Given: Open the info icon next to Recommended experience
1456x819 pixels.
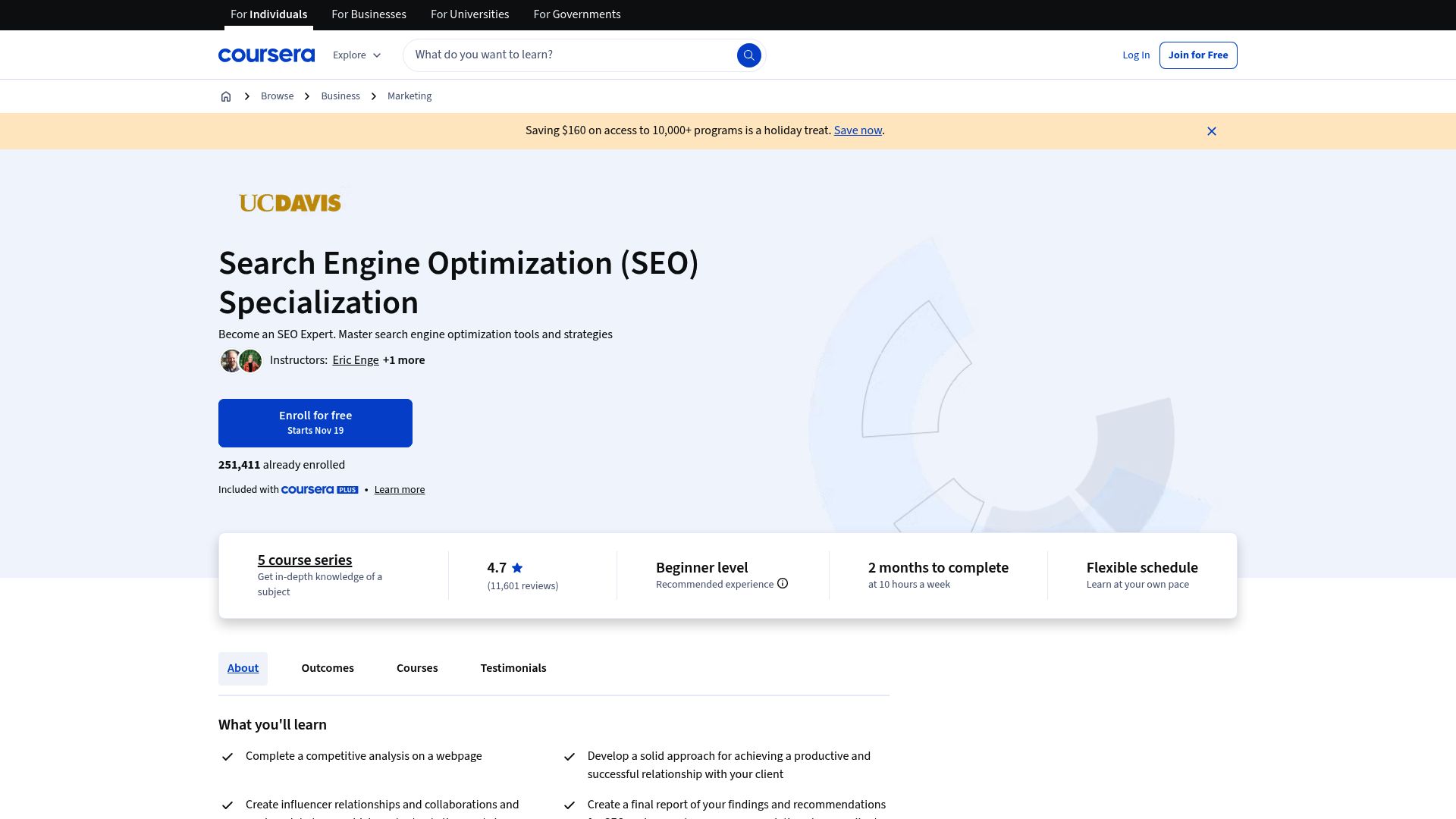Looking at the screenshot, I should tap(782, 583).
